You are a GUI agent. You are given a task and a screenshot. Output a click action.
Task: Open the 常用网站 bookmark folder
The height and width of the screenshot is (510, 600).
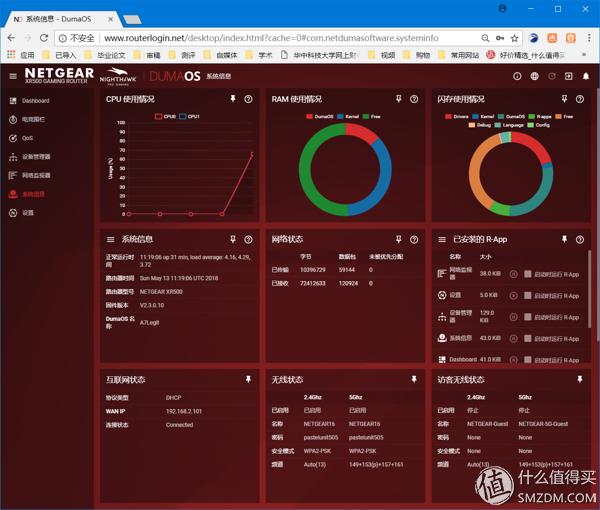[458, 55]
